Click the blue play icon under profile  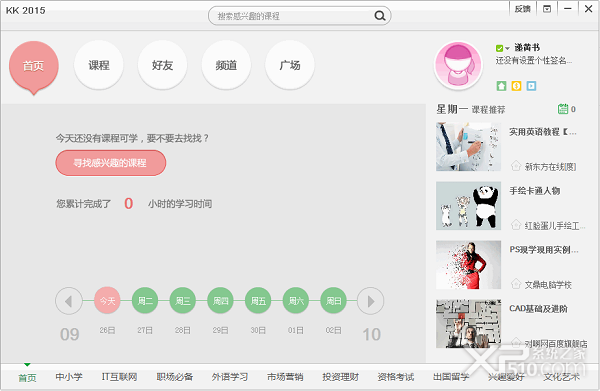click(531, 86)
